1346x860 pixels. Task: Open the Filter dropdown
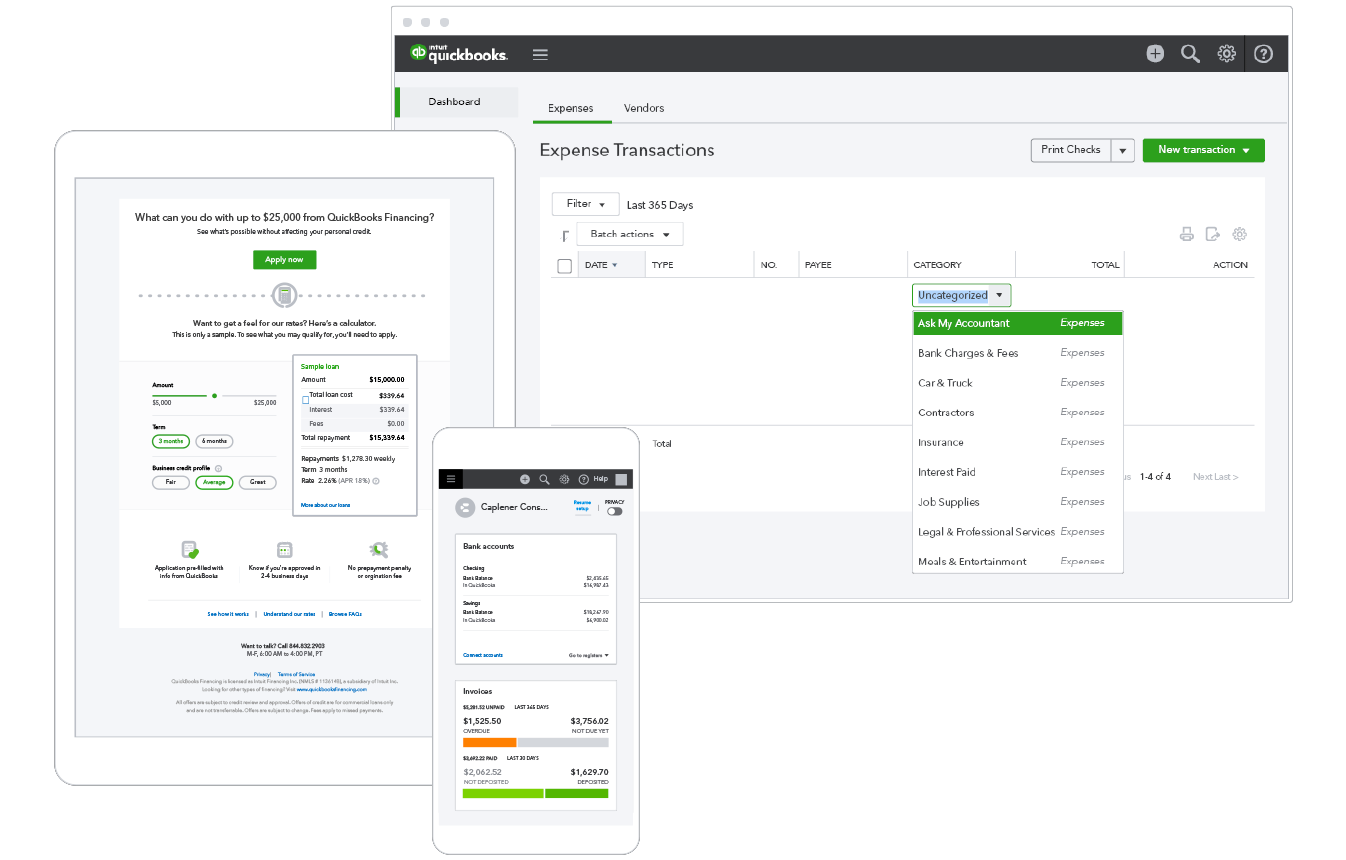click(x=586, y=204)
